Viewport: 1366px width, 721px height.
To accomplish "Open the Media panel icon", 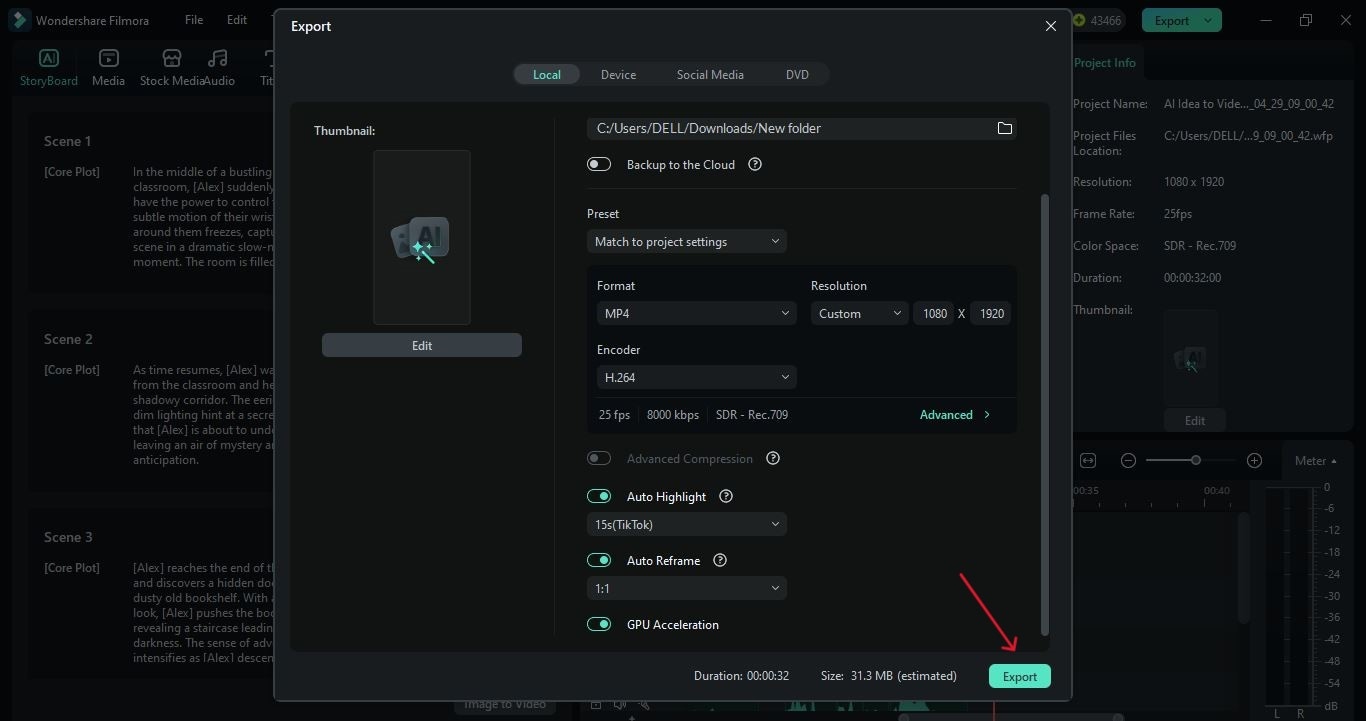I will (x=108, y=58).
